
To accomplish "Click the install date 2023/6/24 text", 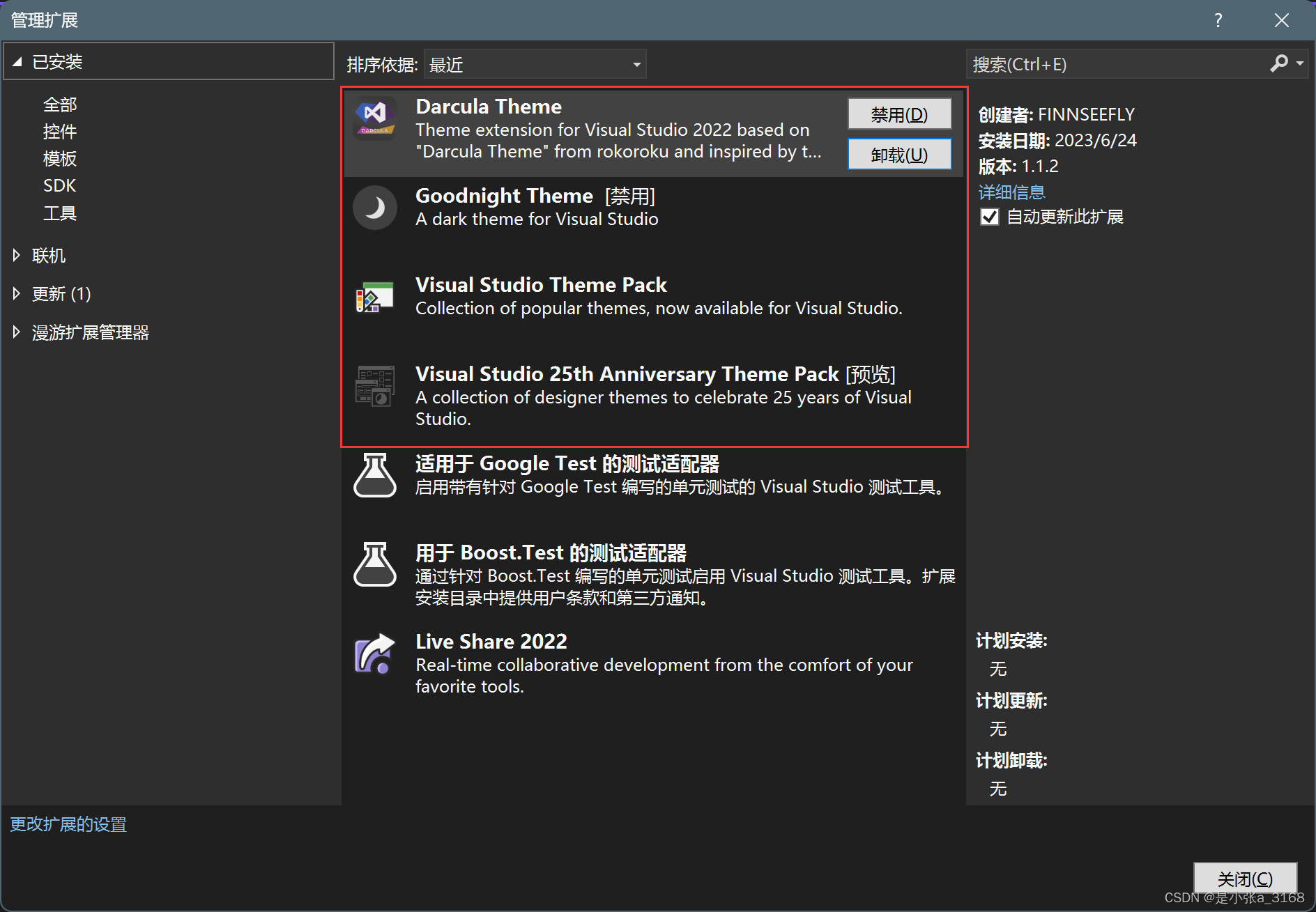I will coord(1096,140).
